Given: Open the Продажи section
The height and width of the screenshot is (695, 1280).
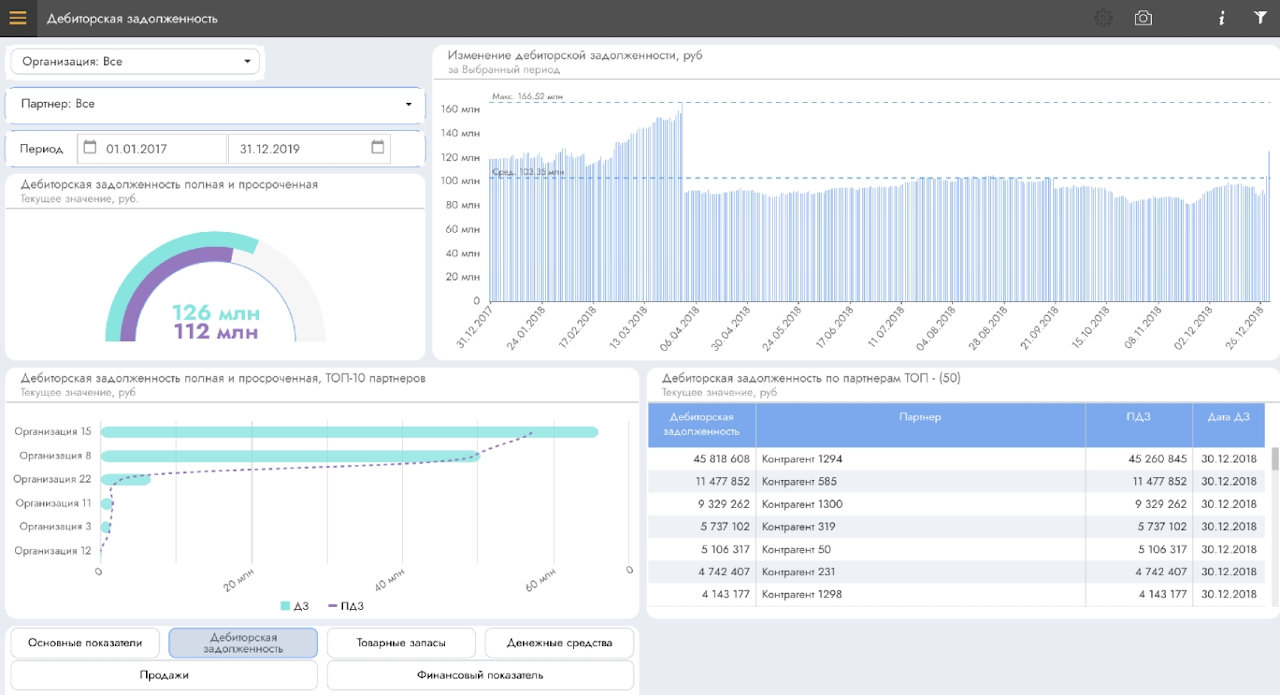Looking at the screenshot, I should pos(164,675).
